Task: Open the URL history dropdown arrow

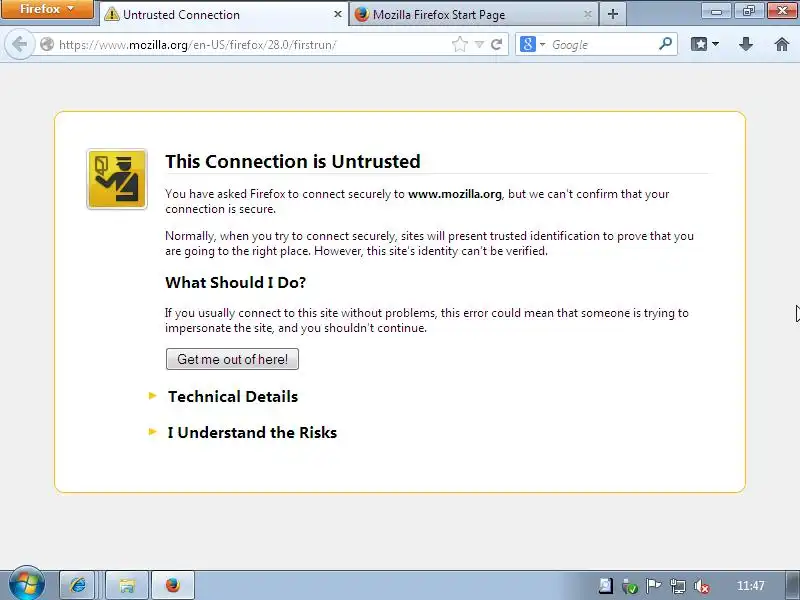Action: (x=479, y=44)
